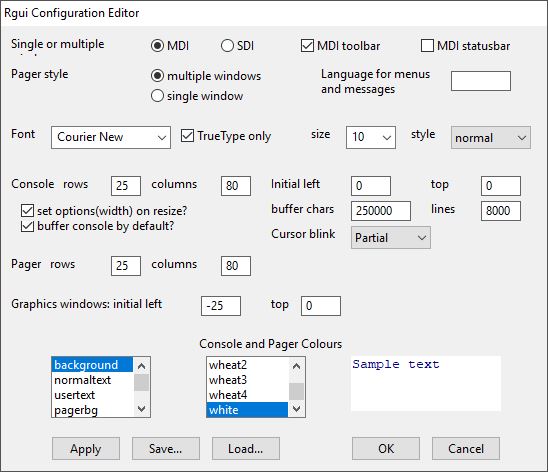Open the Font dropdown showing Courier New
The width and height of the screenshot is (548, 472).
[111, 137]
